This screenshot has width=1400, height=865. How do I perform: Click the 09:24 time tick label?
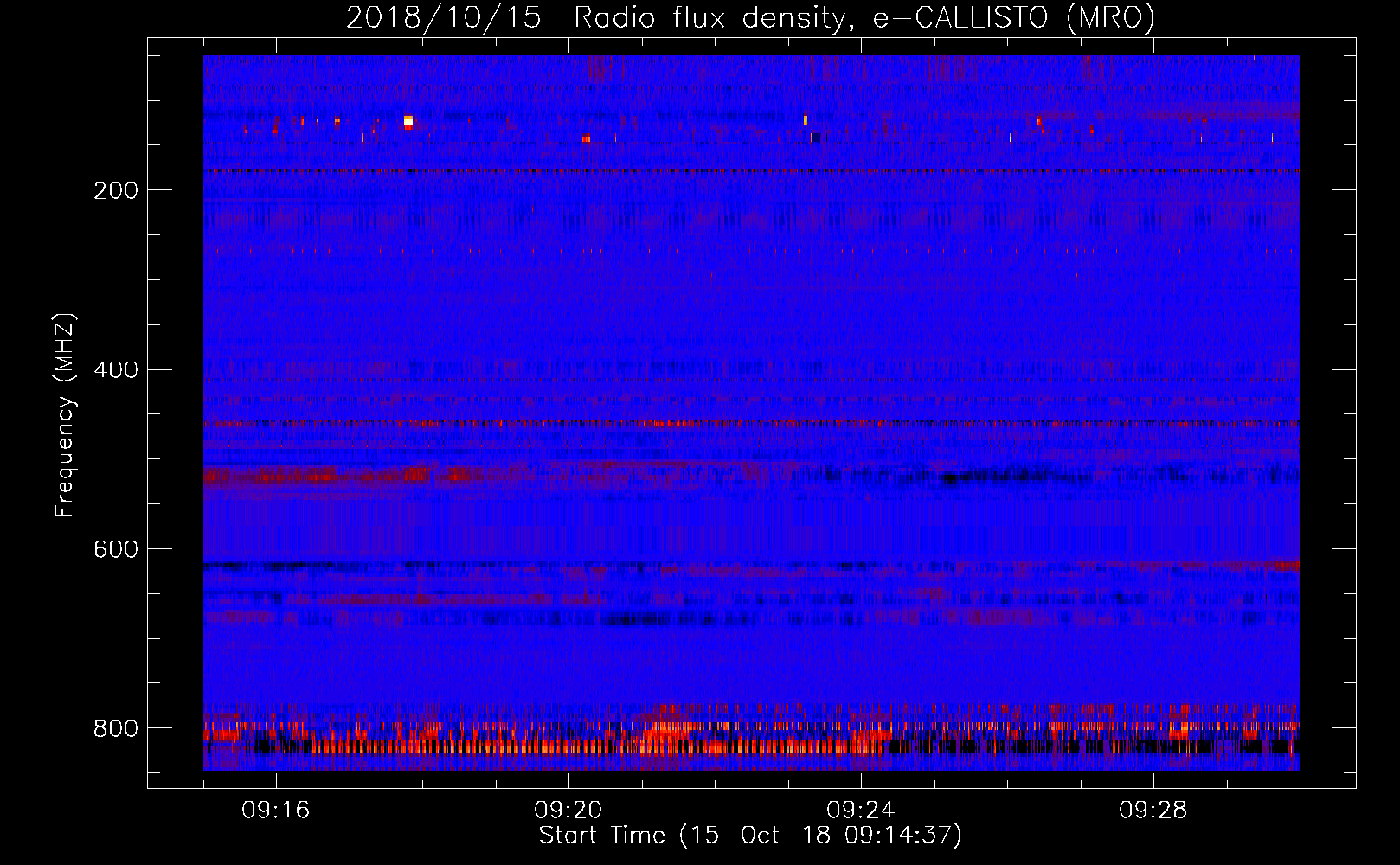point(861,811)
